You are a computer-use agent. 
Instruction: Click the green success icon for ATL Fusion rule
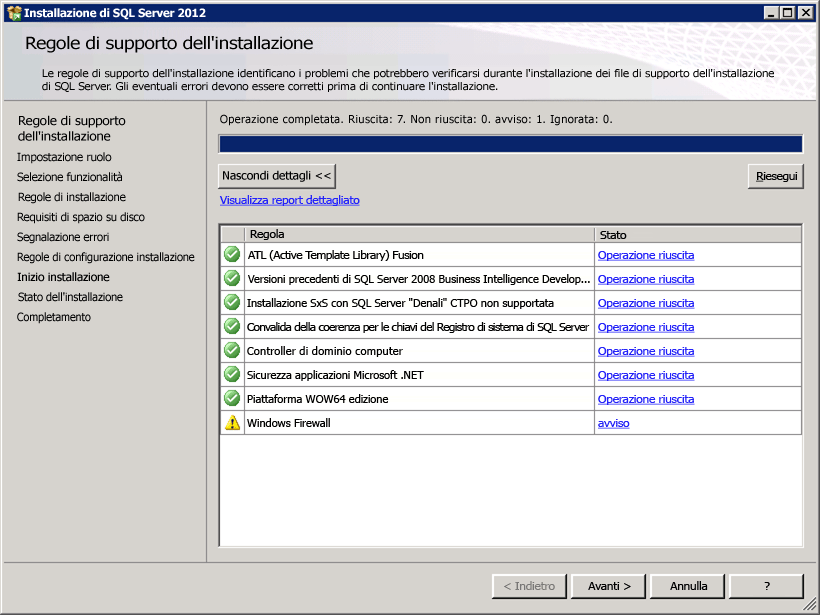(x=232, y=255)
